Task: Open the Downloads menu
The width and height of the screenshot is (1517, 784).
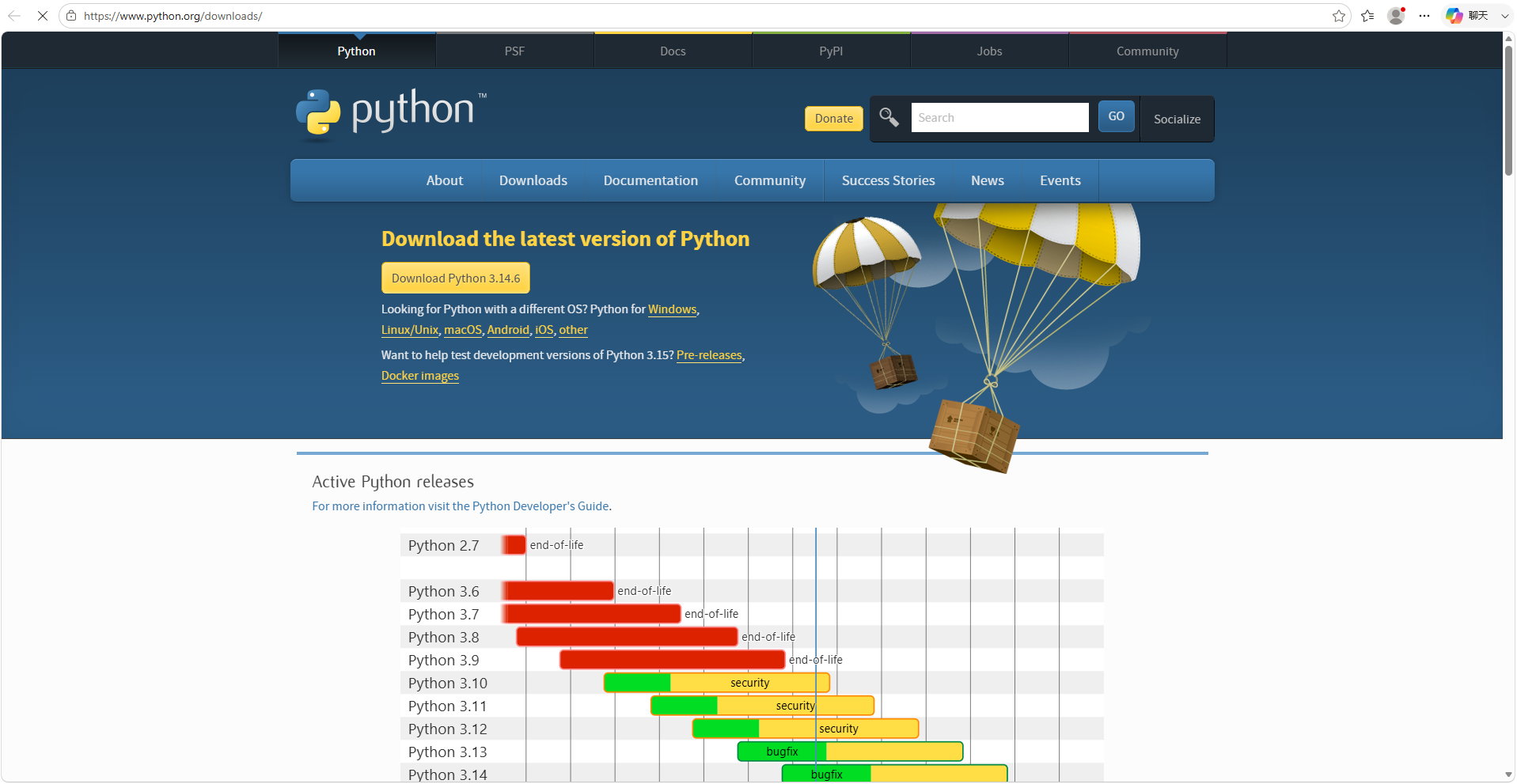Action: click(x=533, y=180)
